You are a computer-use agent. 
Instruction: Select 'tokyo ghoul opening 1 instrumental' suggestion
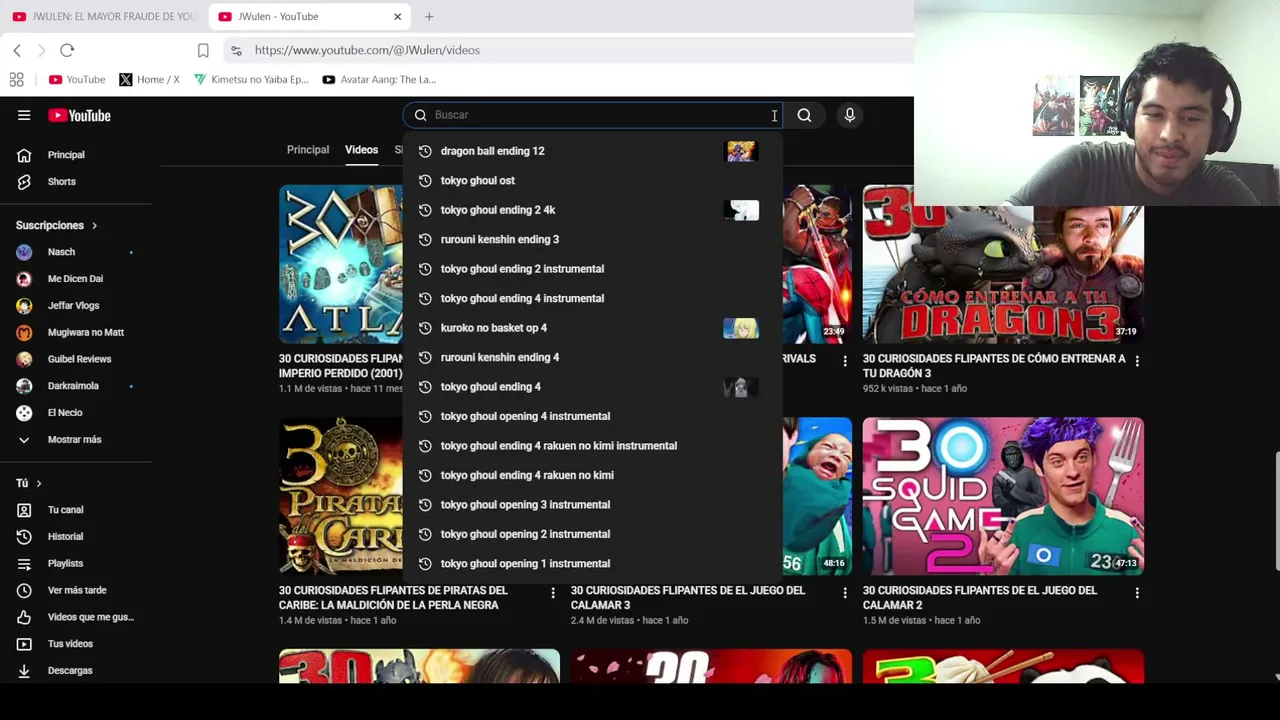click(593, 564)
